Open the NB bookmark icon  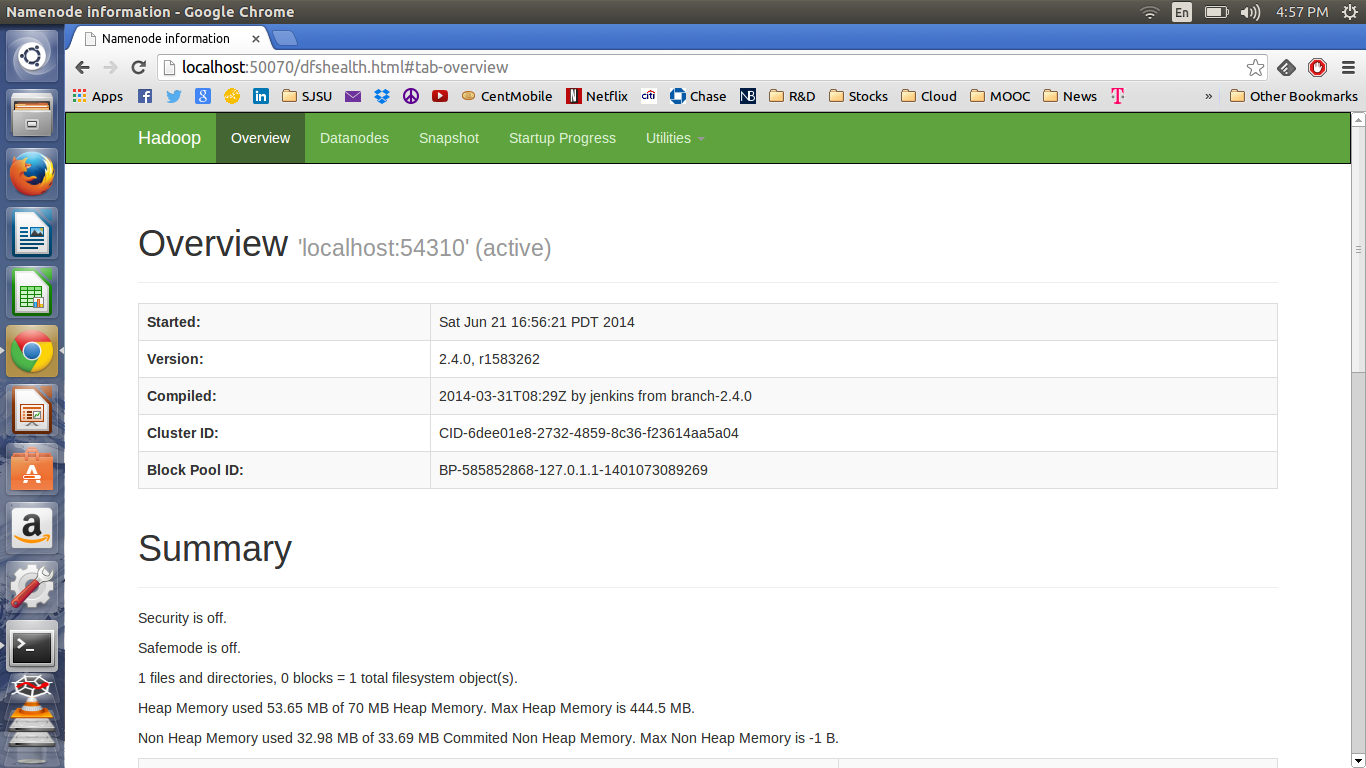[748, 96]
